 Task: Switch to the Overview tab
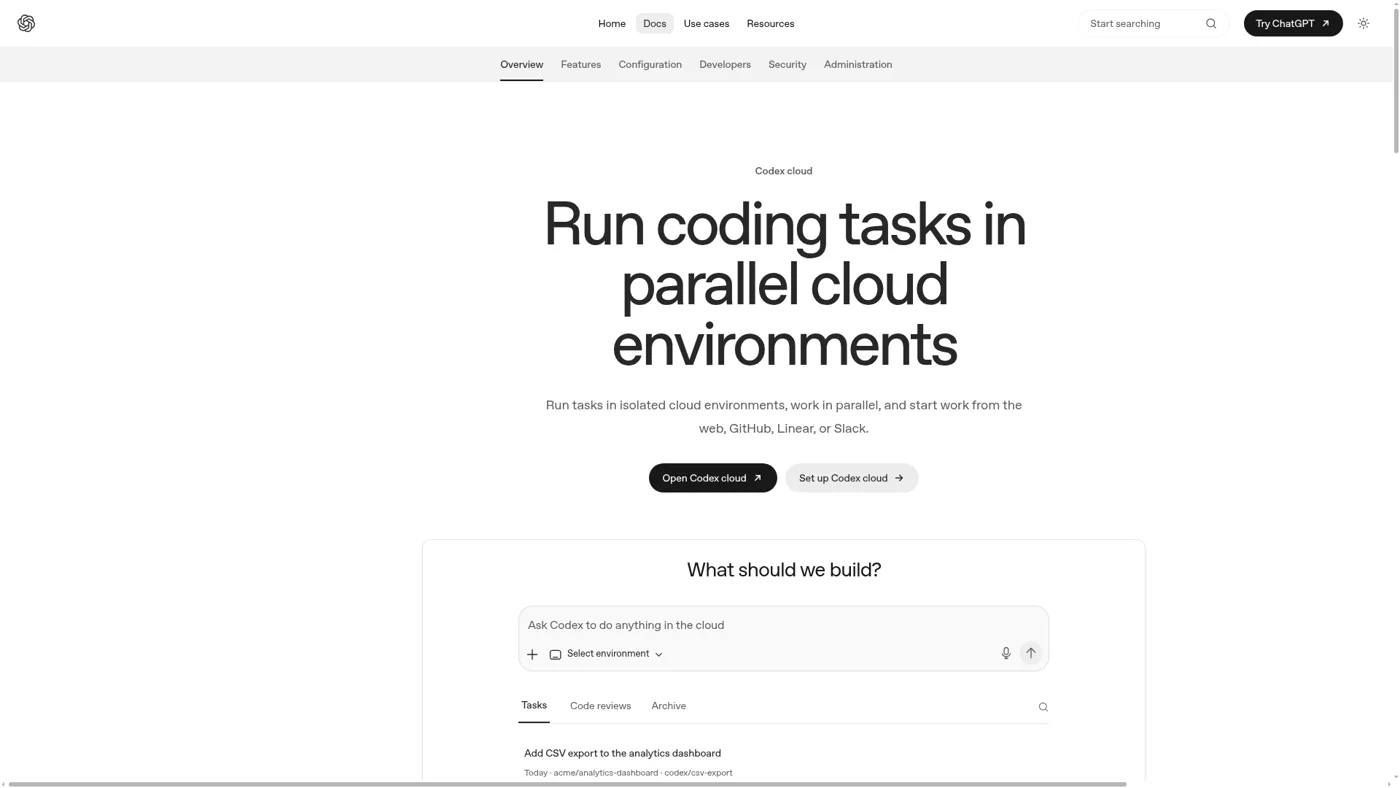click(522, 65)
